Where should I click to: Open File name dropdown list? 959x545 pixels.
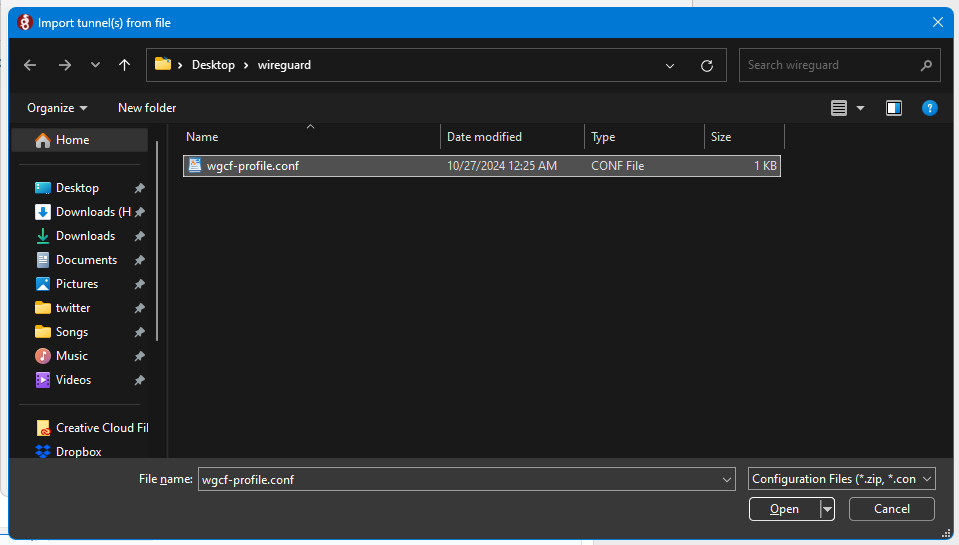click(727, 480)
